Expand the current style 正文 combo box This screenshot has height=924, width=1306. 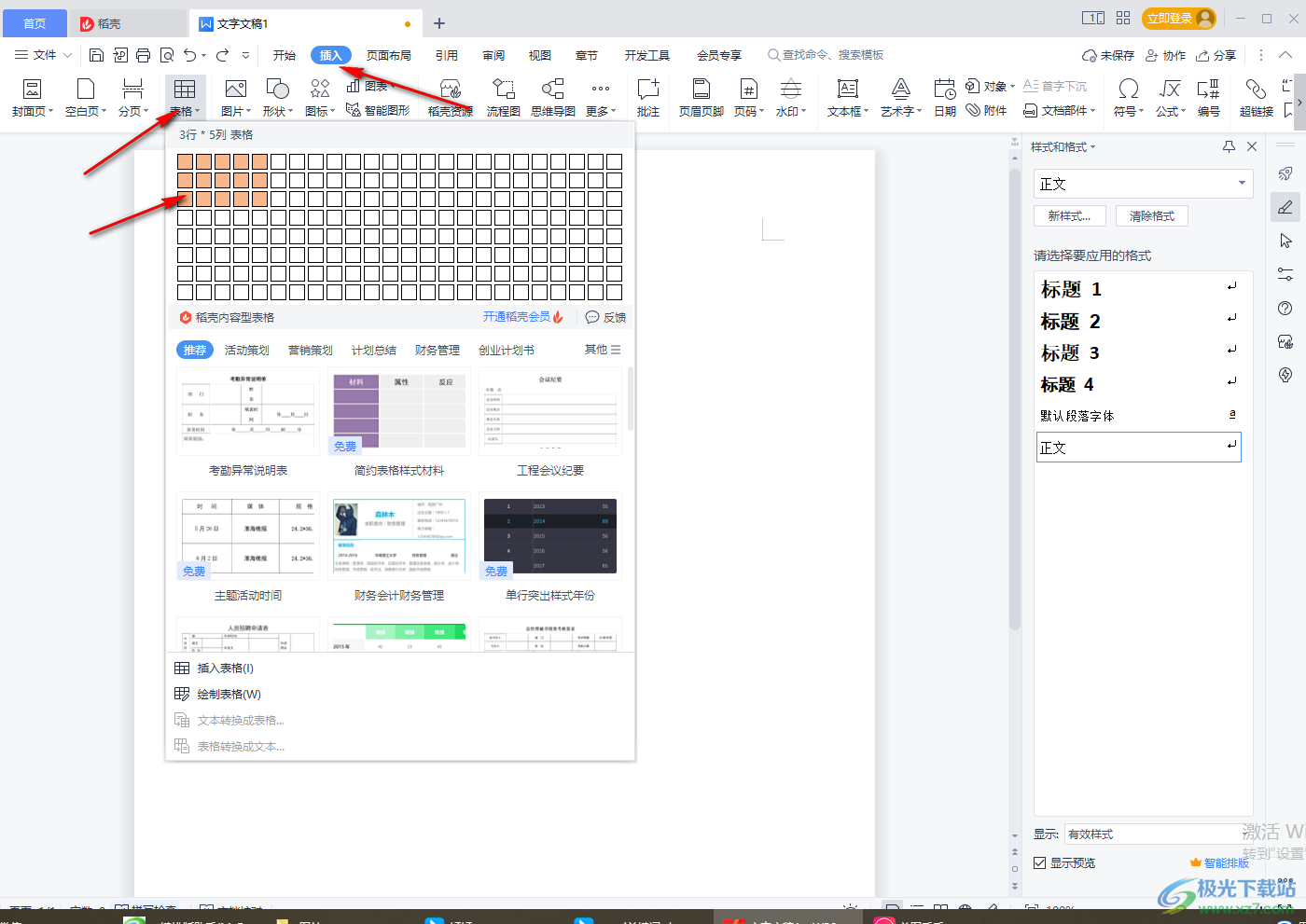pyautogui.click(x=1242, y=184)
